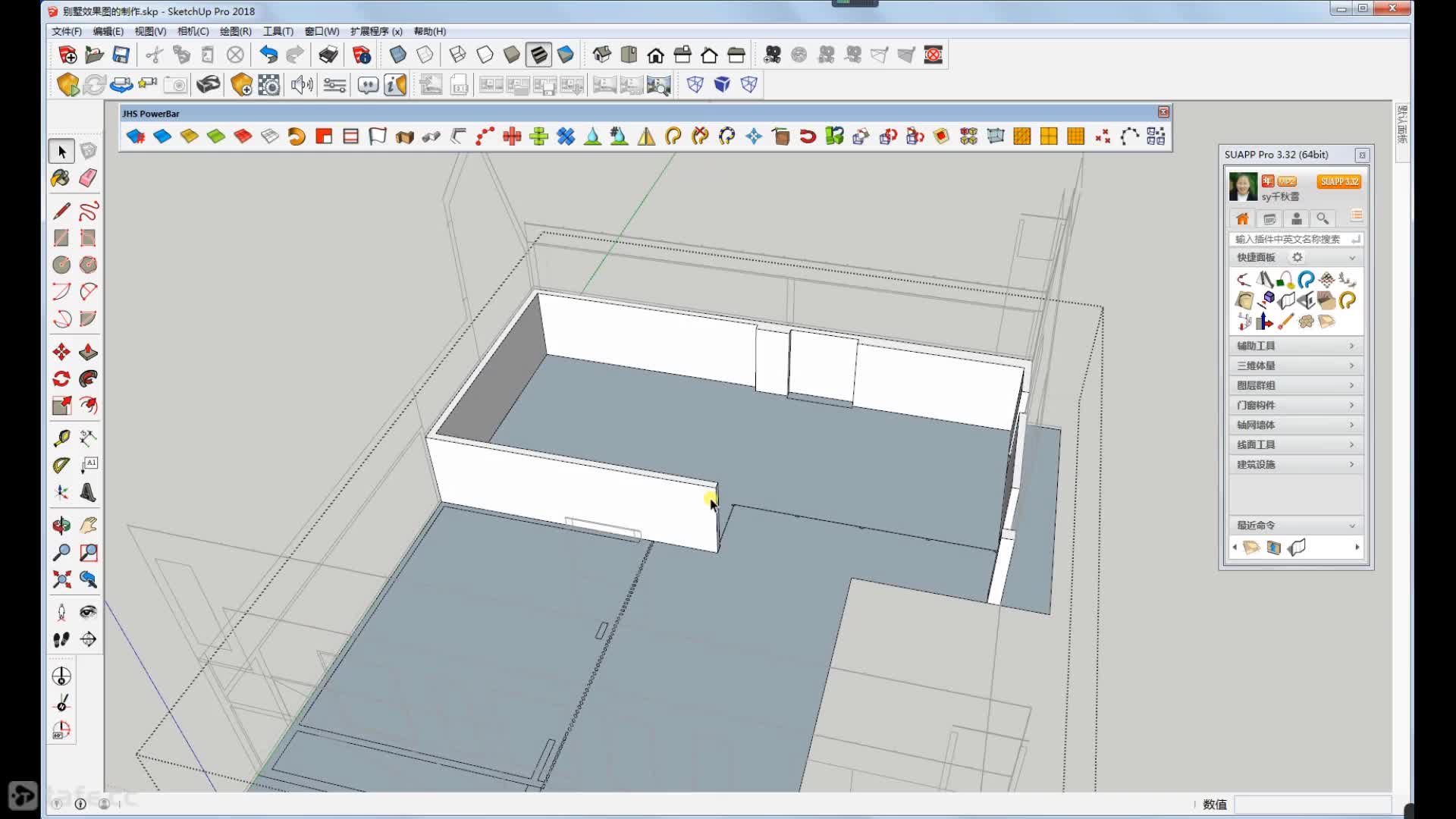This screenshot has width=1456, height=819.
Task: Select the Walk footprints tool
Action: pos(61,639)
